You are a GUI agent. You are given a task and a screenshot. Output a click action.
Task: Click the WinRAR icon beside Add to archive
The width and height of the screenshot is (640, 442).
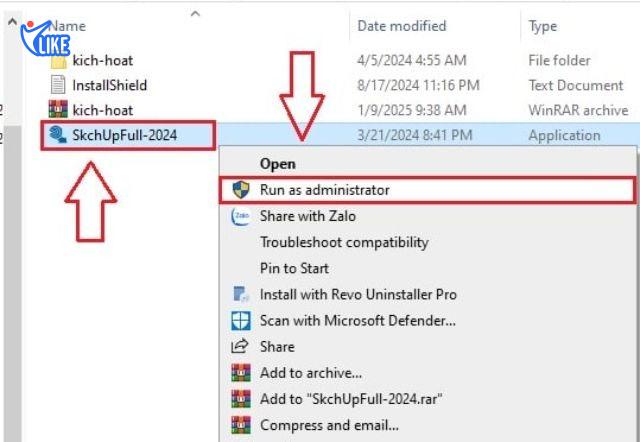click(x=240, y=373)
